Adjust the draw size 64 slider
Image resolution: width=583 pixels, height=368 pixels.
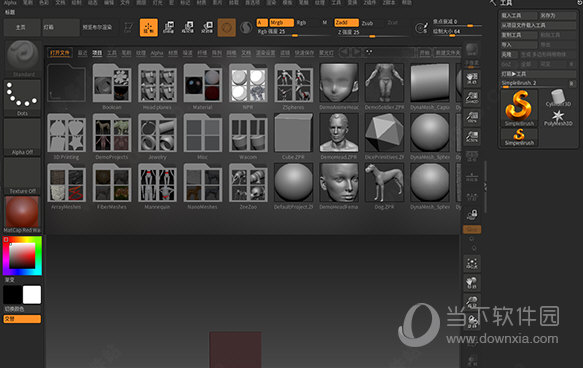(457, 32)
